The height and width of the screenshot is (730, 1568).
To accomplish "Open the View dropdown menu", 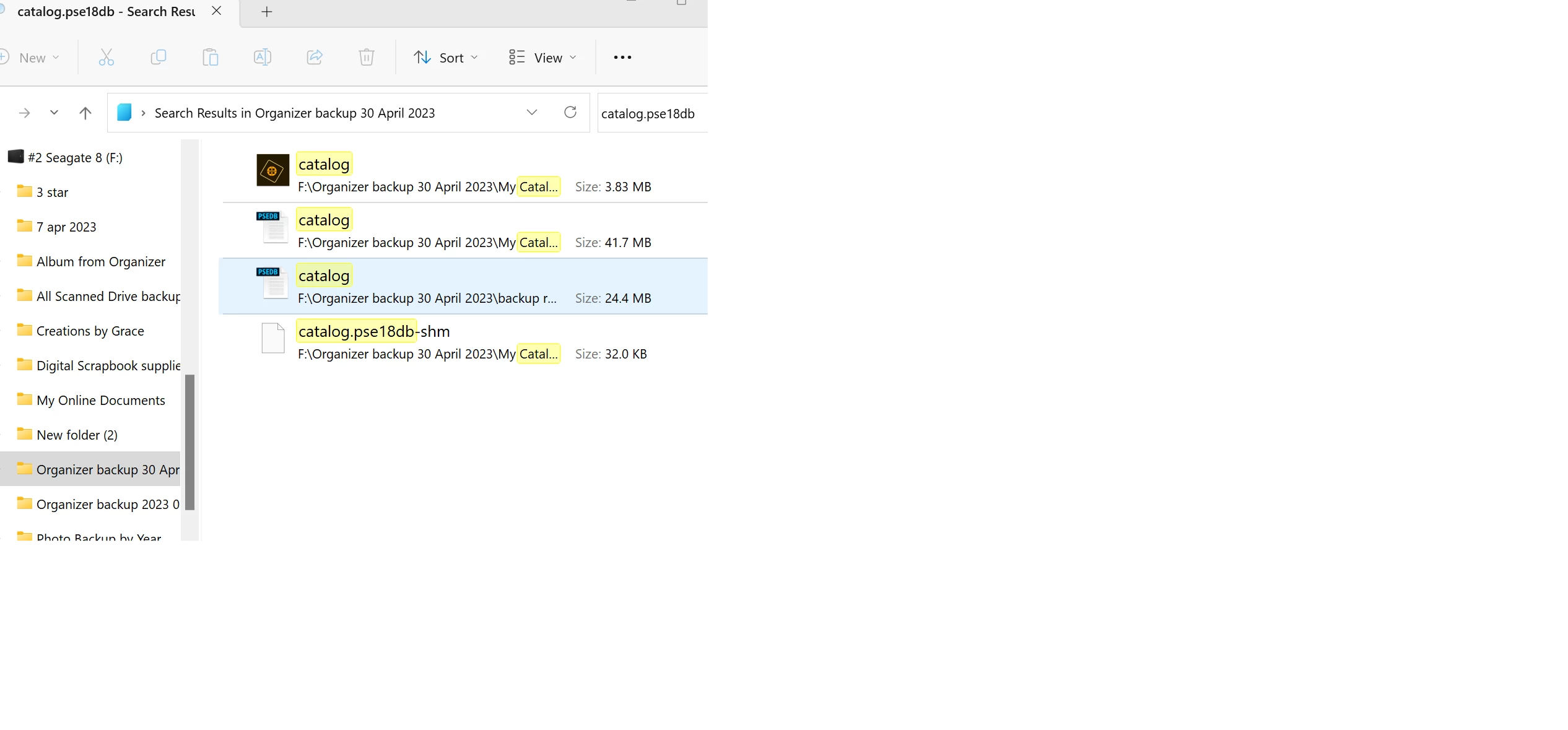I will click(542, 58).
